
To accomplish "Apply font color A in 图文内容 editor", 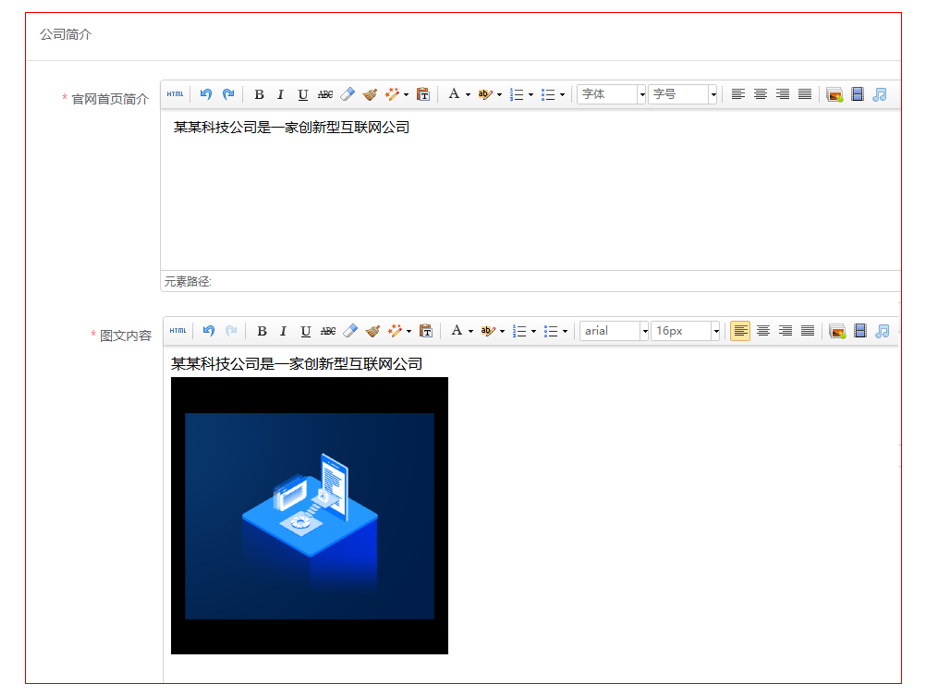I will click(456, 331).
